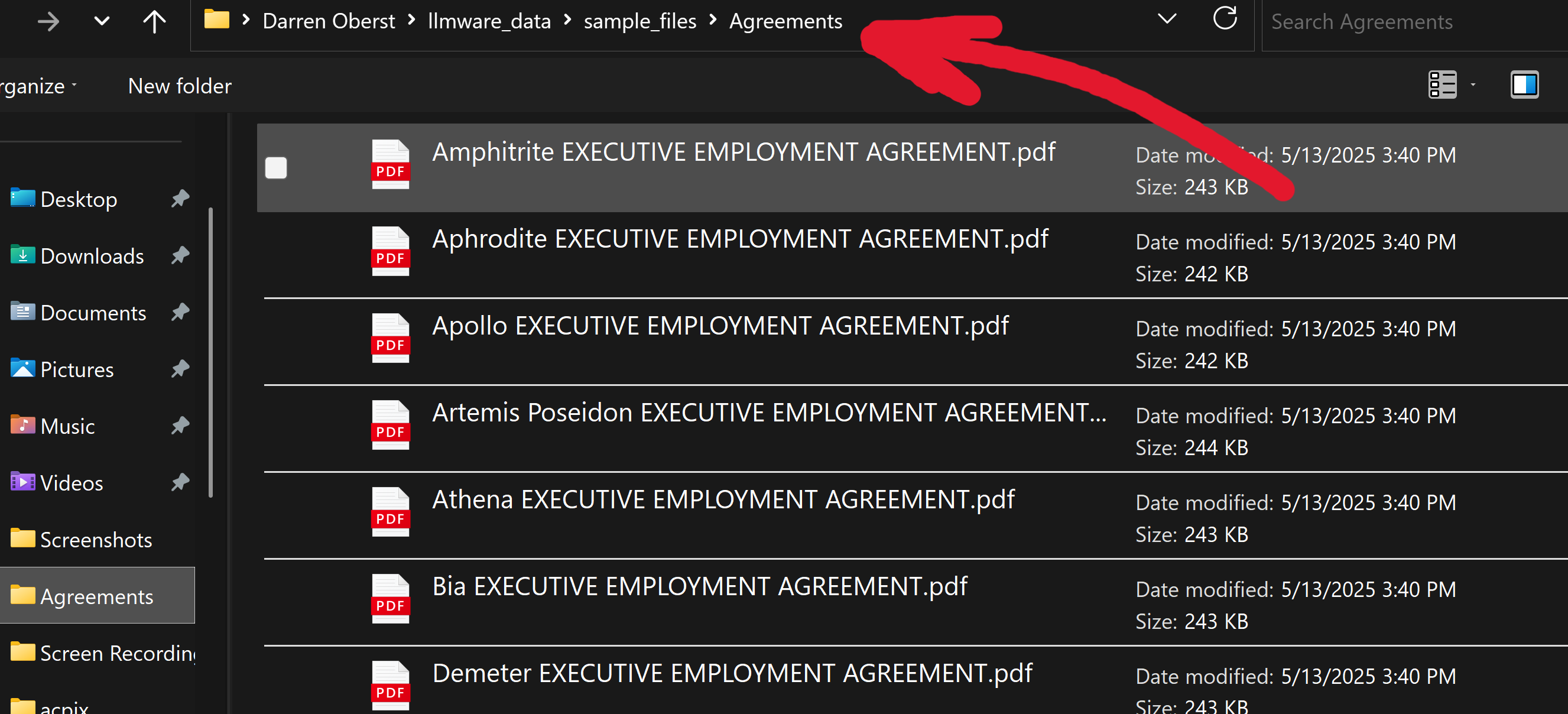
Task: Toggle the preview pane icon
Action: 1524,85
